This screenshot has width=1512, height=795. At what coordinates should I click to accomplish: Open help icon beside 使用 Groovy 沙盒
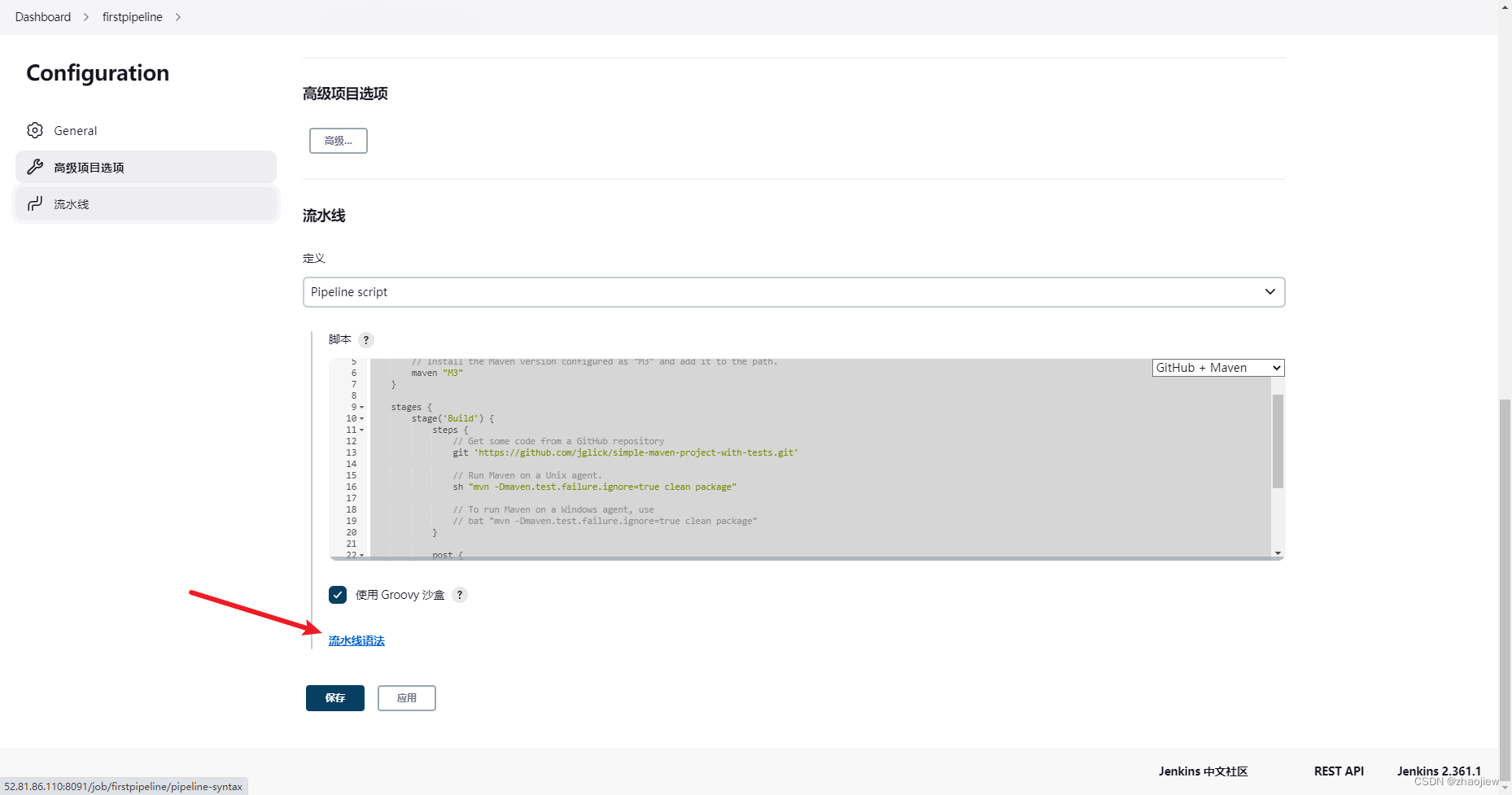tap(460, 595)
